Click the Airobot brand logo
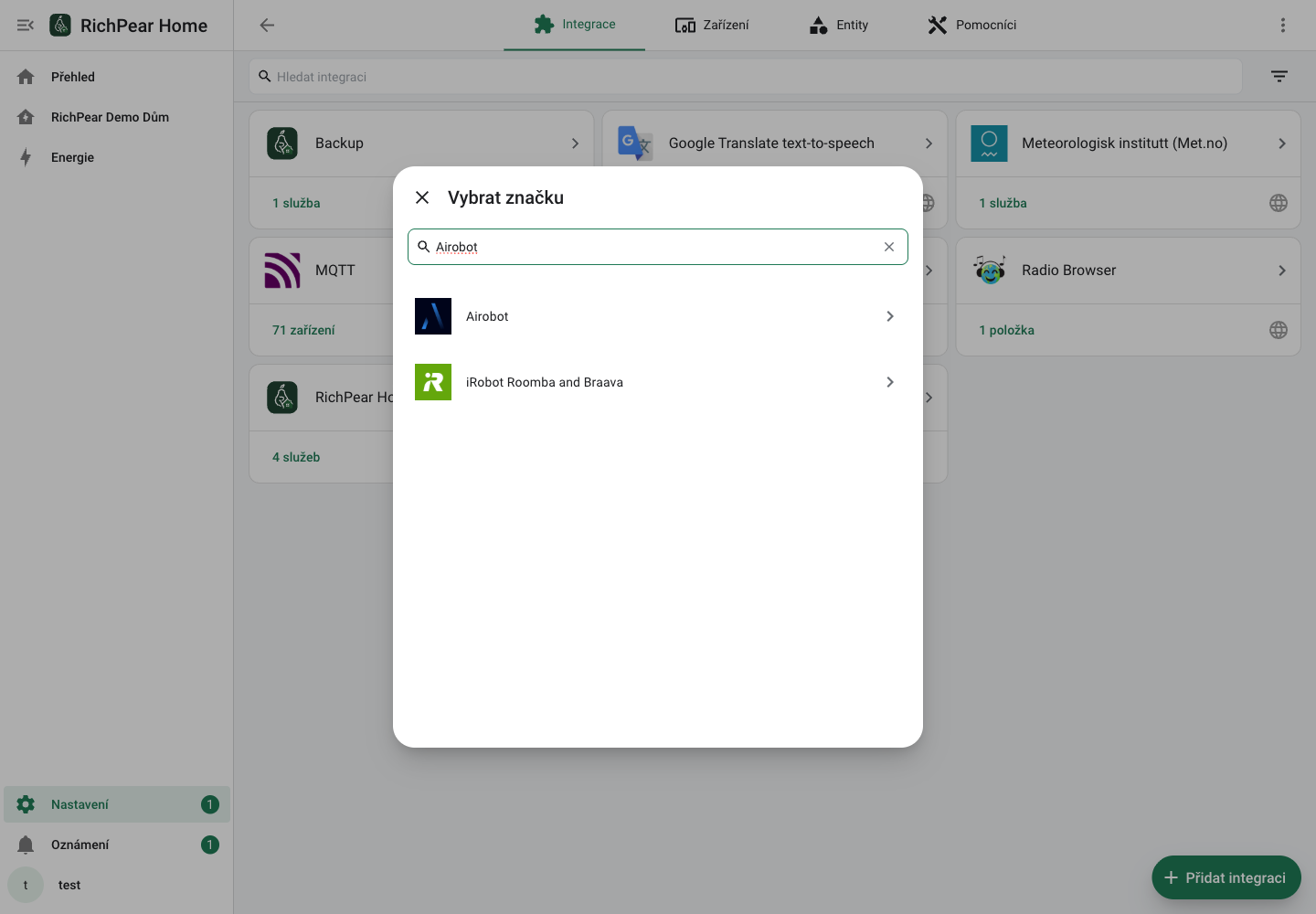The height and width of the screenshot is (914, 1316). 433,316
